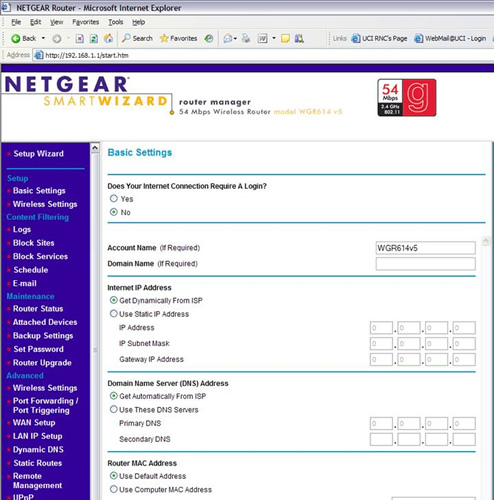Click the Edit with Word icon
Image resolution: width=494 pixels, height=500 pixels.
click(x=263, y=39)
